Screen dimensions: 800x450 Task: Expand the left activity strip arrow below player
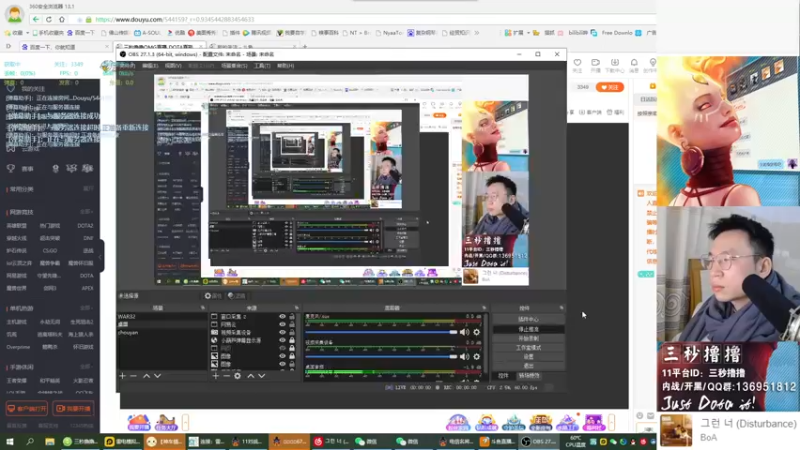click(x=185, y=422)
